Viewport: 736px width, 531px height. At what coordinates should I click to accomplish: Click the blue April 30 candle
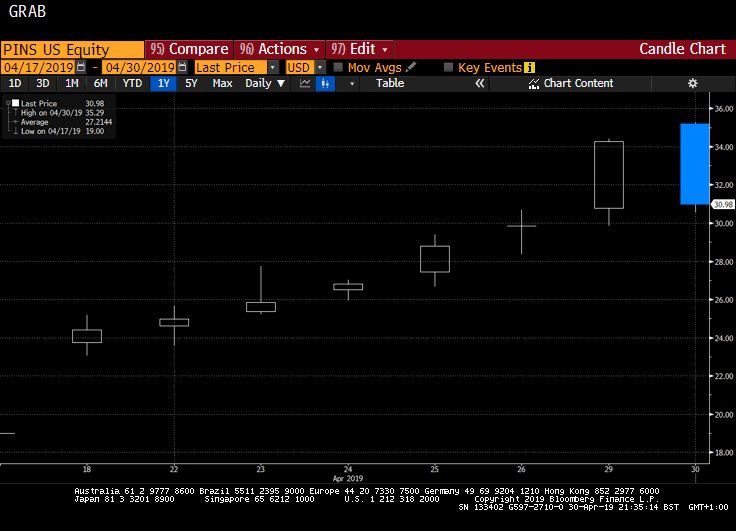(x=695, y=164)
